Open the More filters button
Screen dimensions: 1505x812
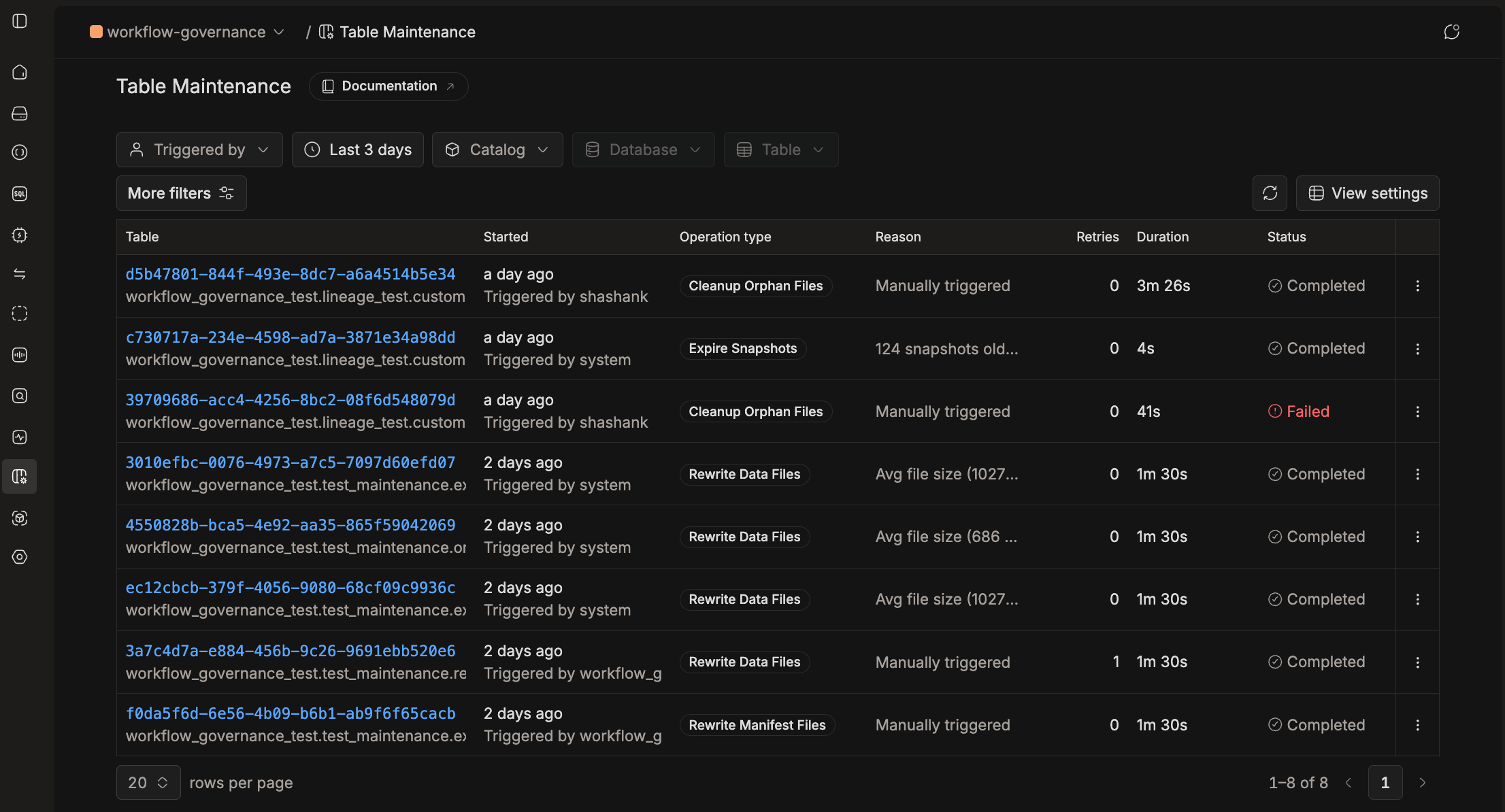(181, 193)
